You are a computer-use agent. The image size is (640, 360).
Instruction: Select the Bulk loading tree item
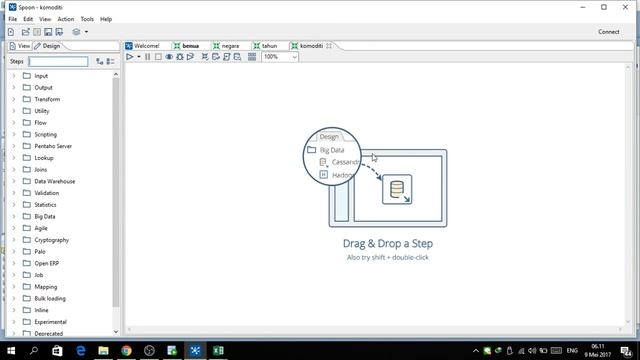pyautogui.click(x=50, y=299)
